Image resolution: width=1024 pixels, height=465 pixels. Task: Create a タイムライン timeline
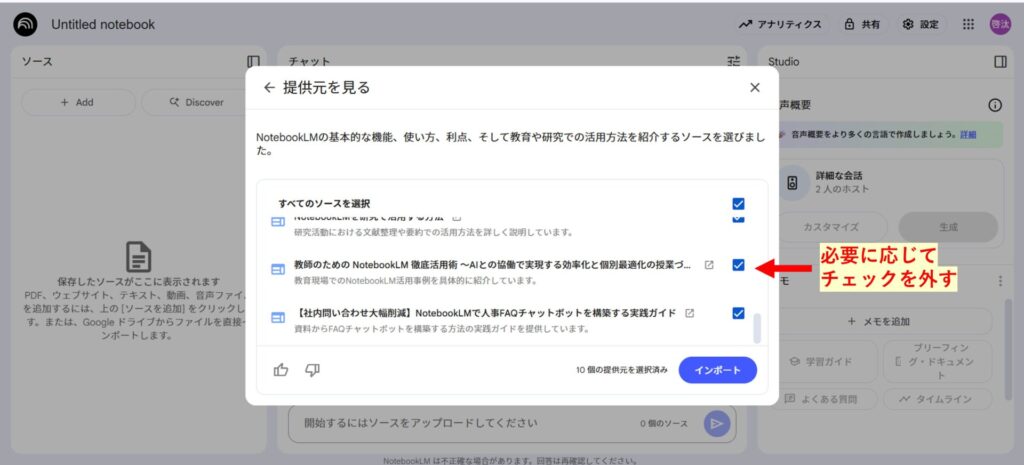[x=938, y=399]
